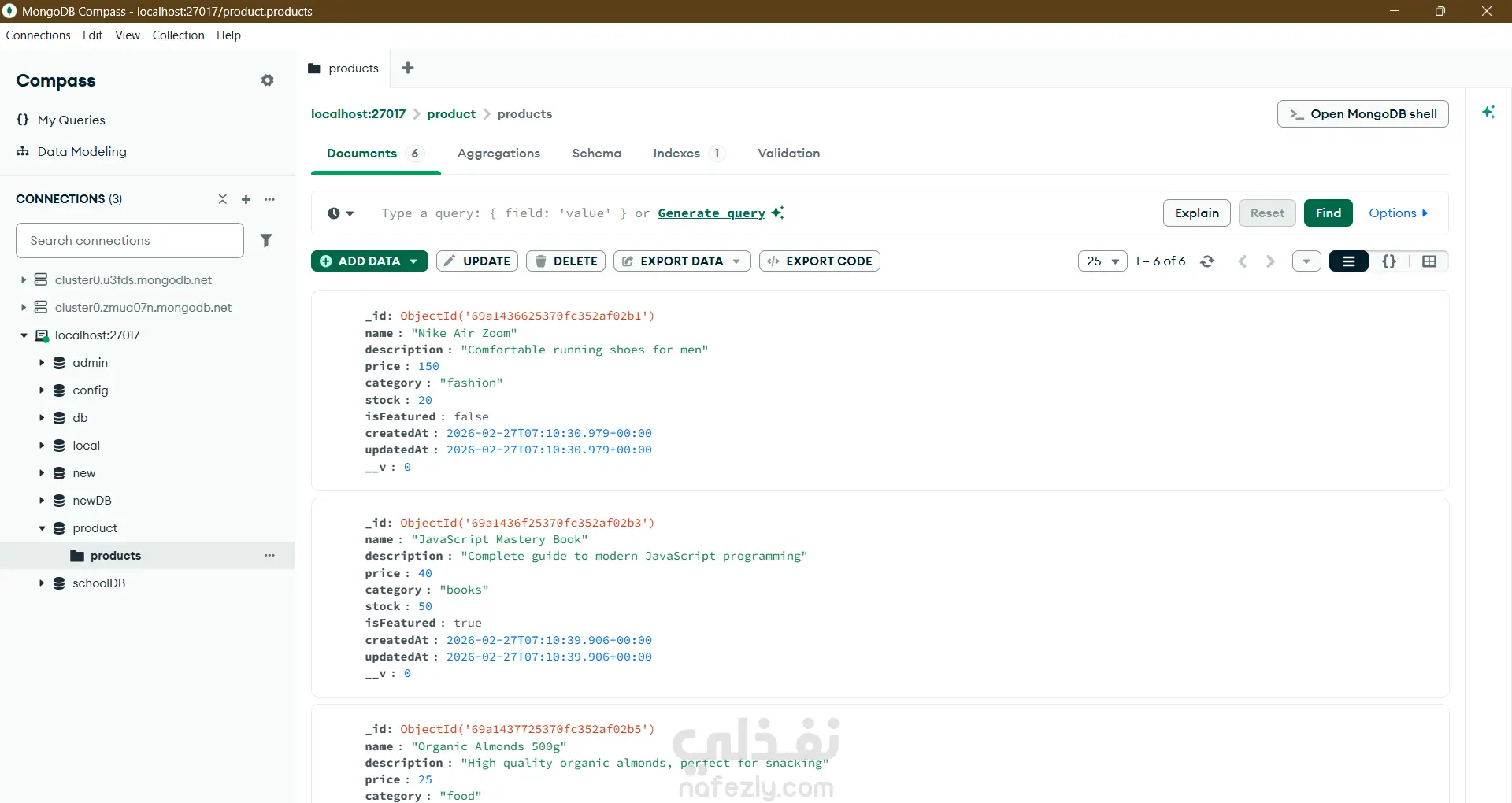
Task: Click the Export Code button
Action: click(820, 261)
